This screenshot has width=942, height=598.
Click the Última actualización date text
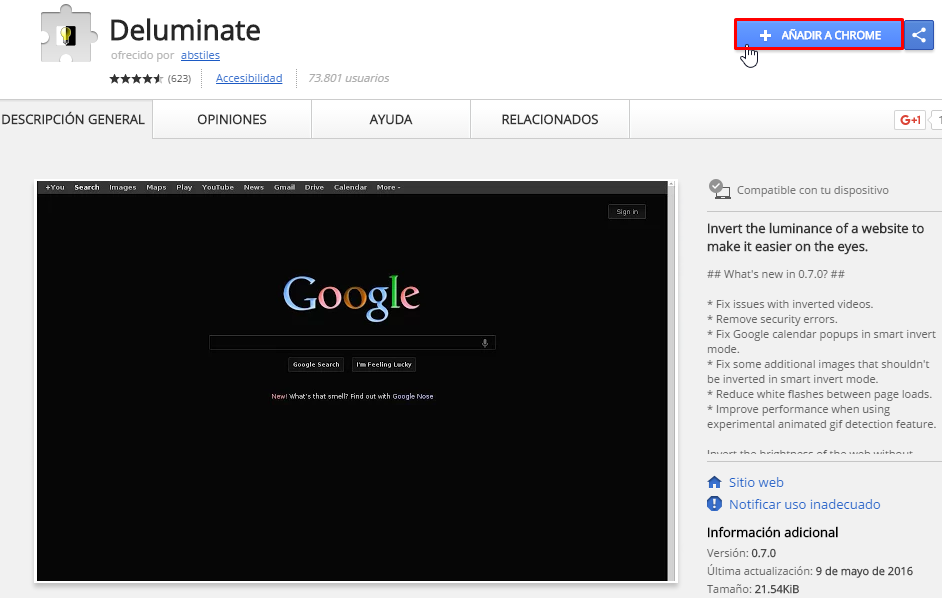810,571
